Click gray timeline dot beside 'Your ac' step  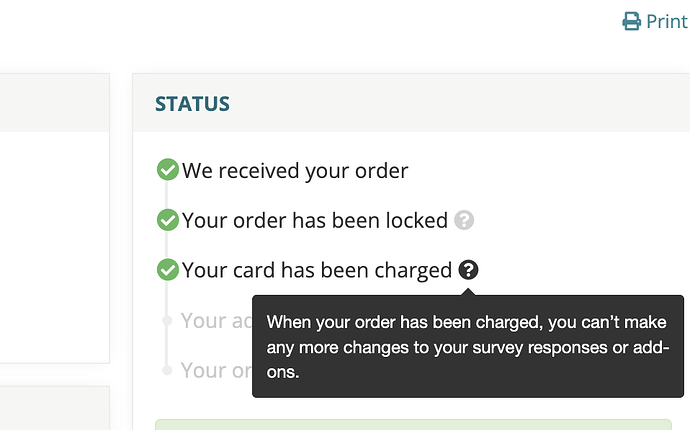click(x=167, y=320)
